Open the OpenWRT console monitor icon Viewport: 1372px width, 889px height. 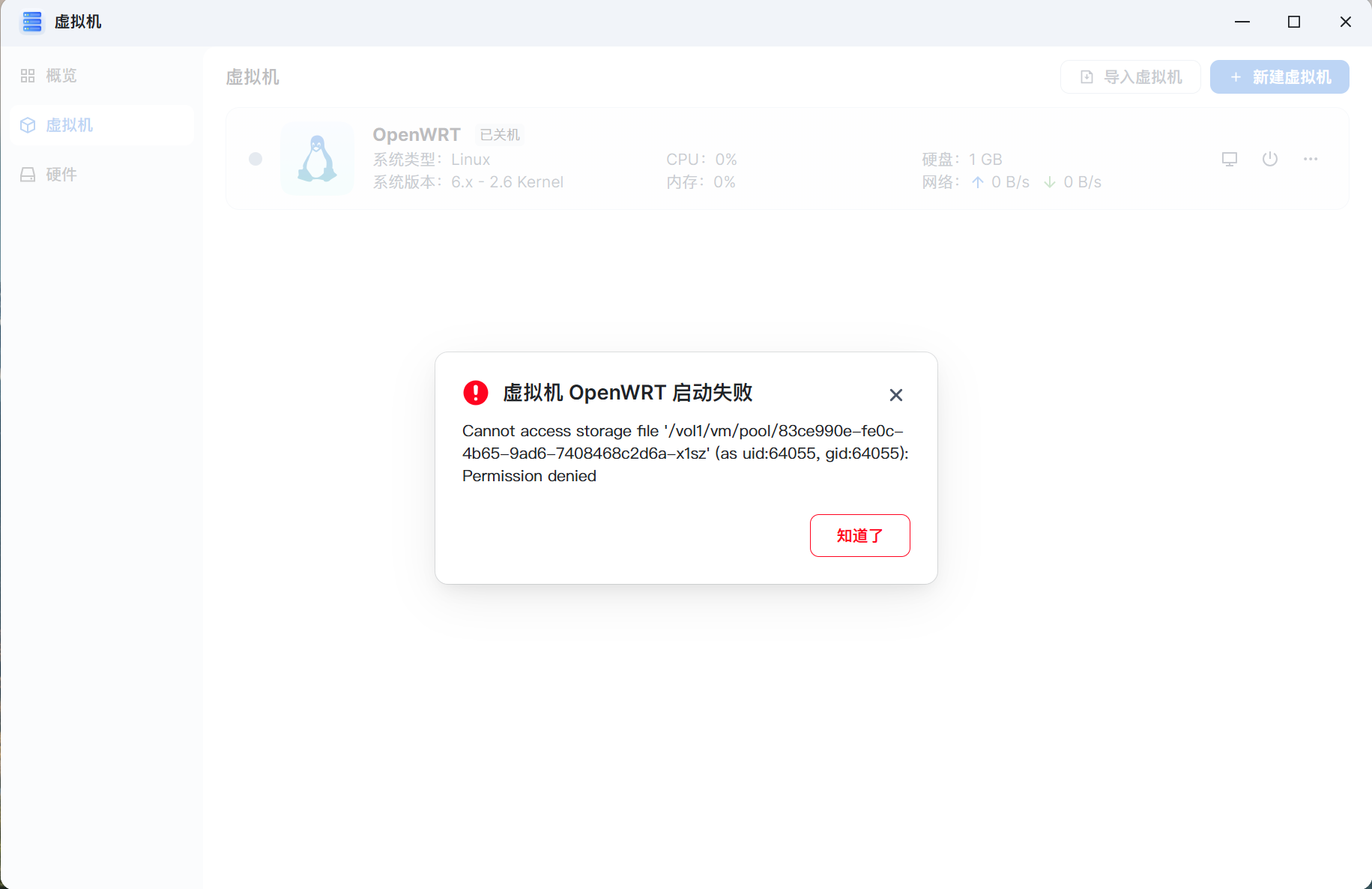click(1230, 159)
